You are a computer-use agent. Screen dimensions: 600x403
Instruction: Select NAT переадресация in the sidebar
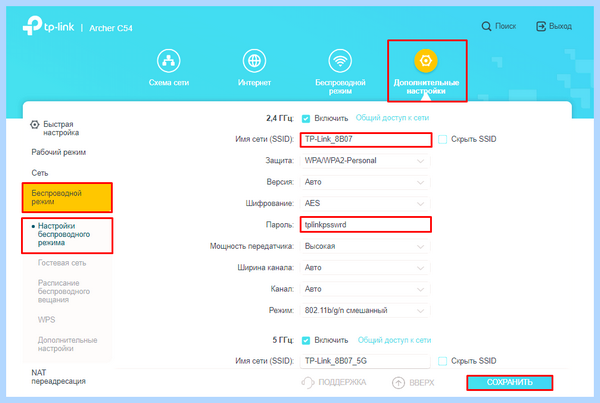pos(58,377)
